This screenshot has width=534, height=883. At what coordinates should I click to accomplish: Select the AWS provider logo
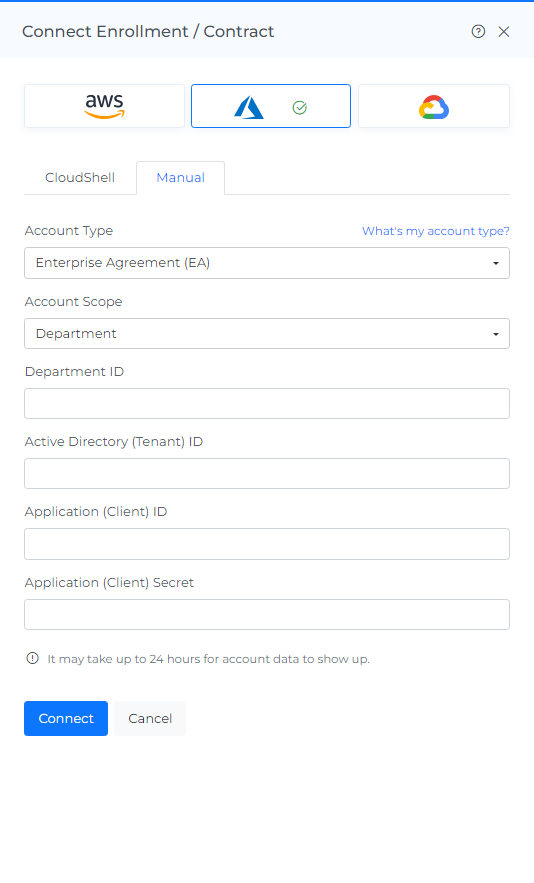click(x=104, y=106)
